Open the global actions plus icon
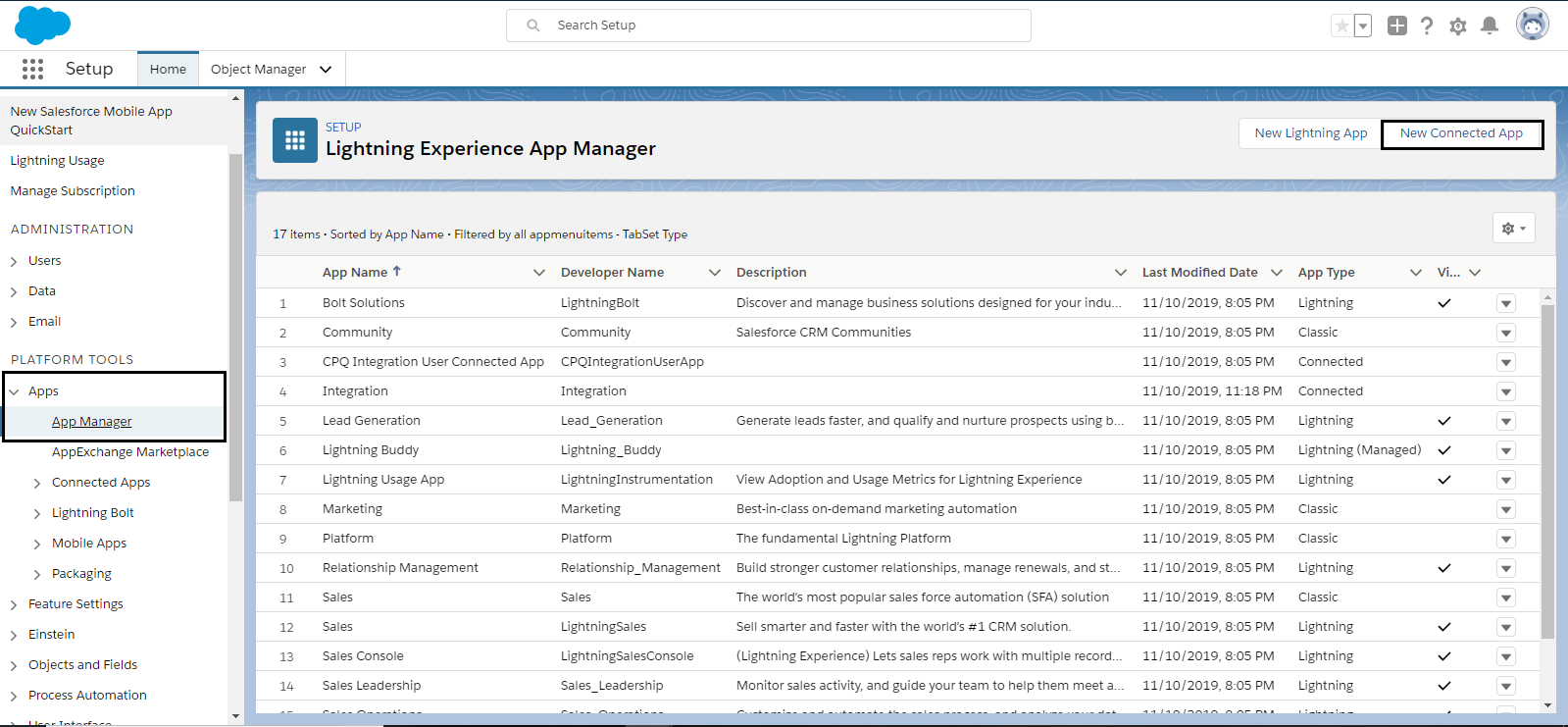Screen dimensions: 1568x727 coord(1397,26)
